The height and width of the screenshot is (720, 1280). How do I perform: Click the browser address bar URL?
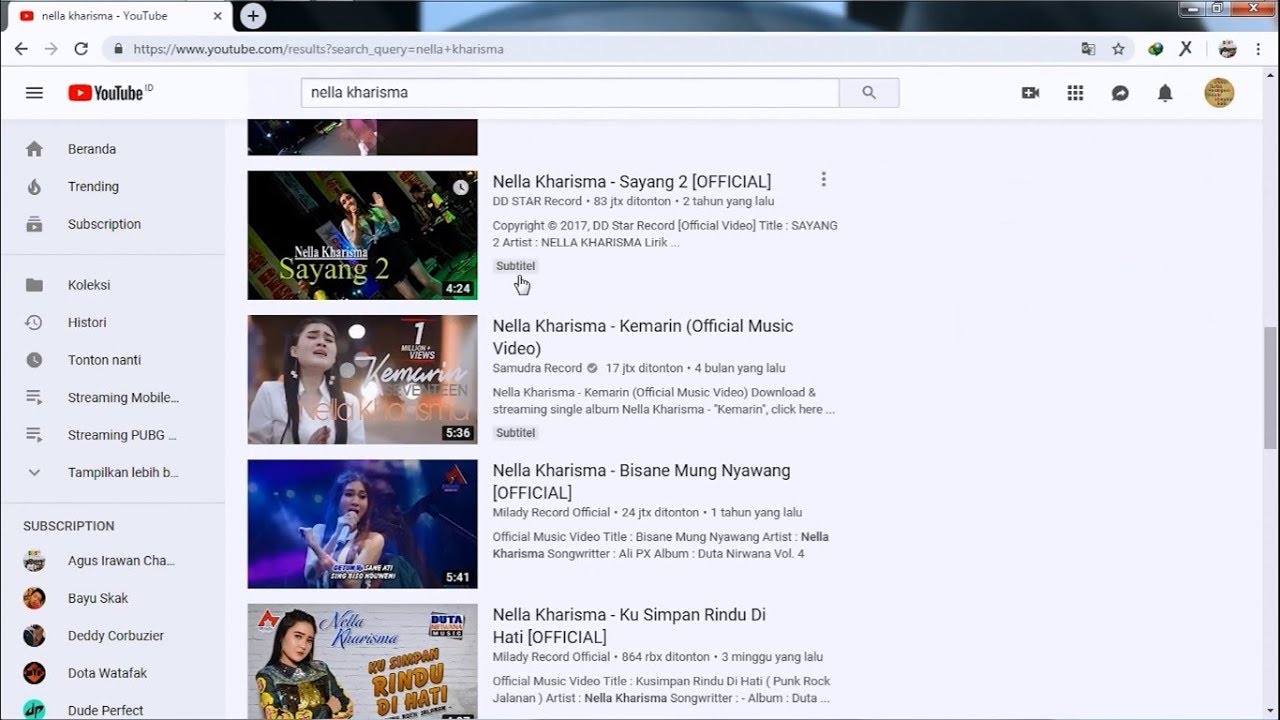(318, 49)
